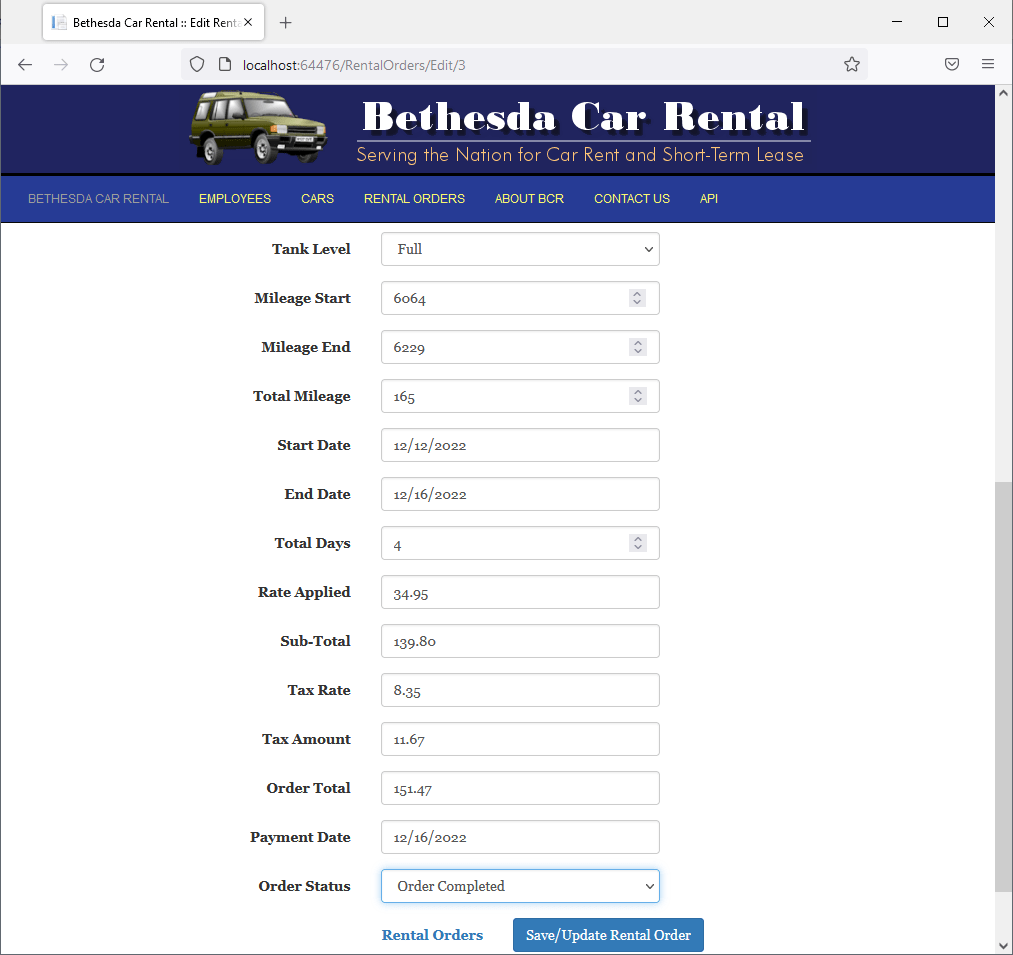Viewport: 1013px width, 955px height.
Task: Increment Total Days using the stepper arrow
Action: coord(637,538)
